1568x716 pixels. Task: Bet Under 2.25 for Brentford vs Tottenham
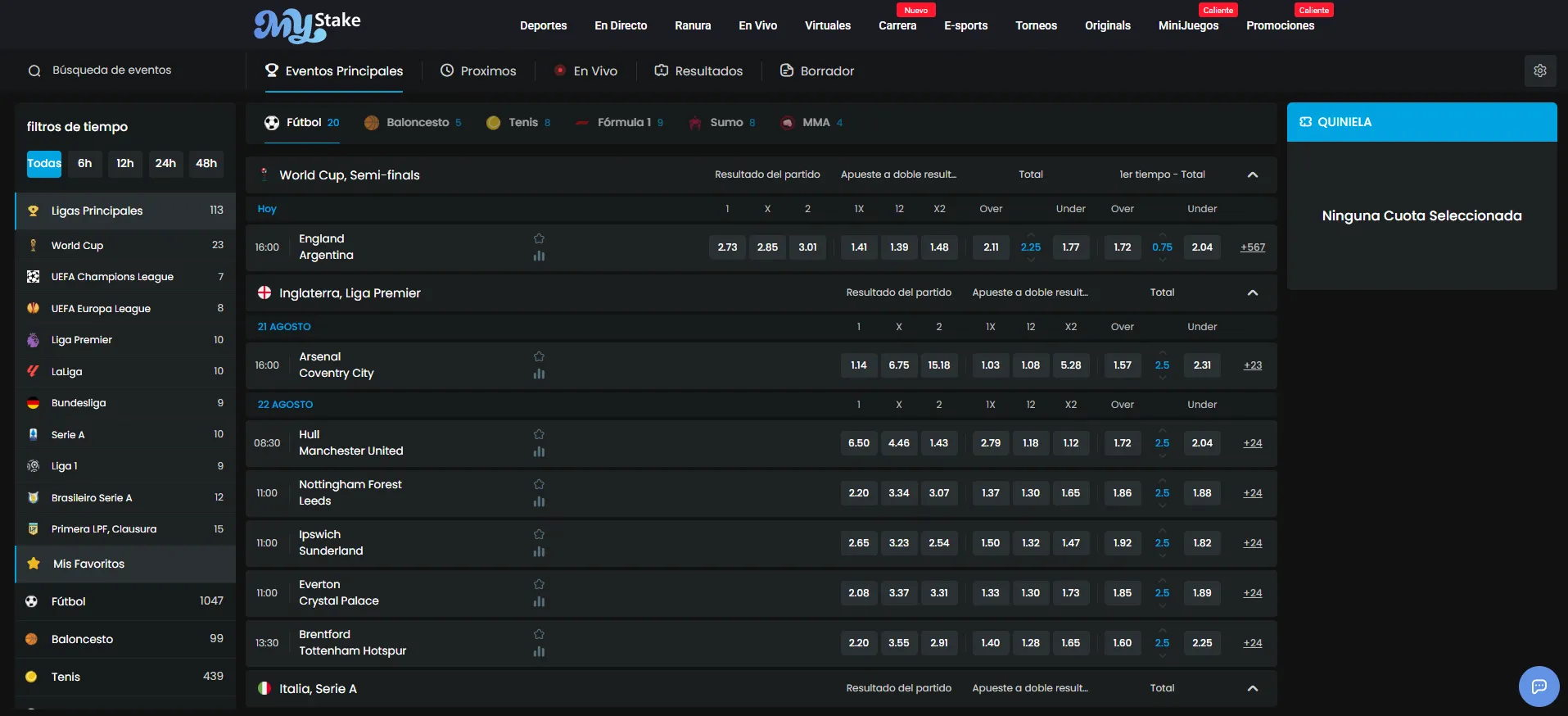[1202, 642]
